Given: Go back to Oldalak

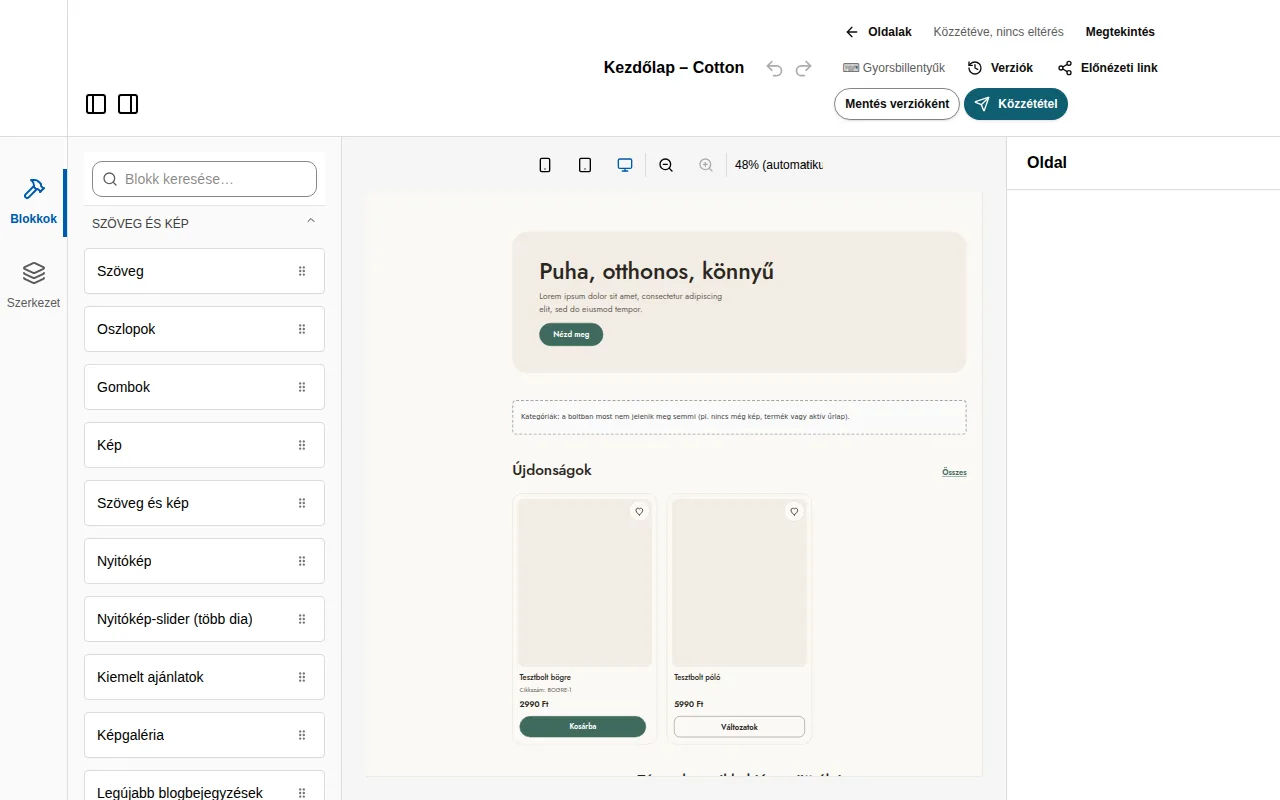Looking at the screenshot, I should pyautogui.click(x=879, y=32).
